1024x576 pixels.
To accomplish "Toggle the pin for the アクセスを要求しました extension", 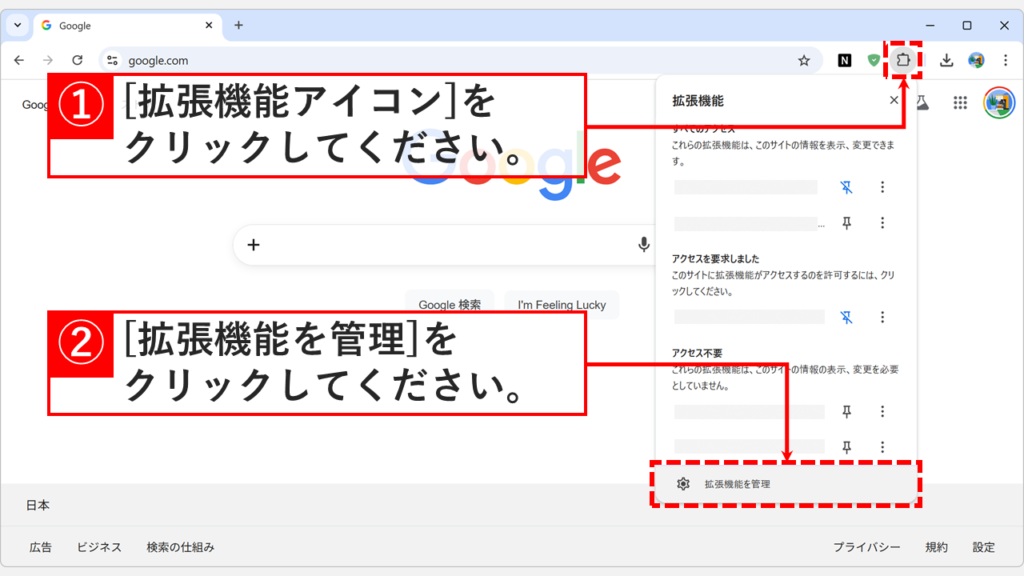I will 848,318.
